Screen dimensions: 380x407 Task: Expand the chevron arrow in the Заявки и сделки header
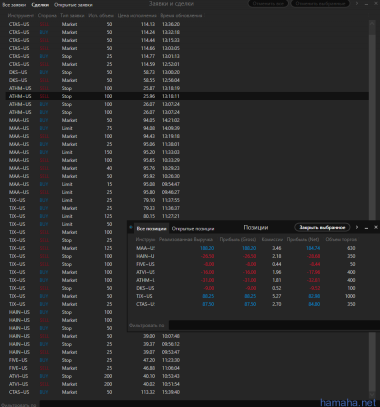pyautogui.click(x=357, y=4)
